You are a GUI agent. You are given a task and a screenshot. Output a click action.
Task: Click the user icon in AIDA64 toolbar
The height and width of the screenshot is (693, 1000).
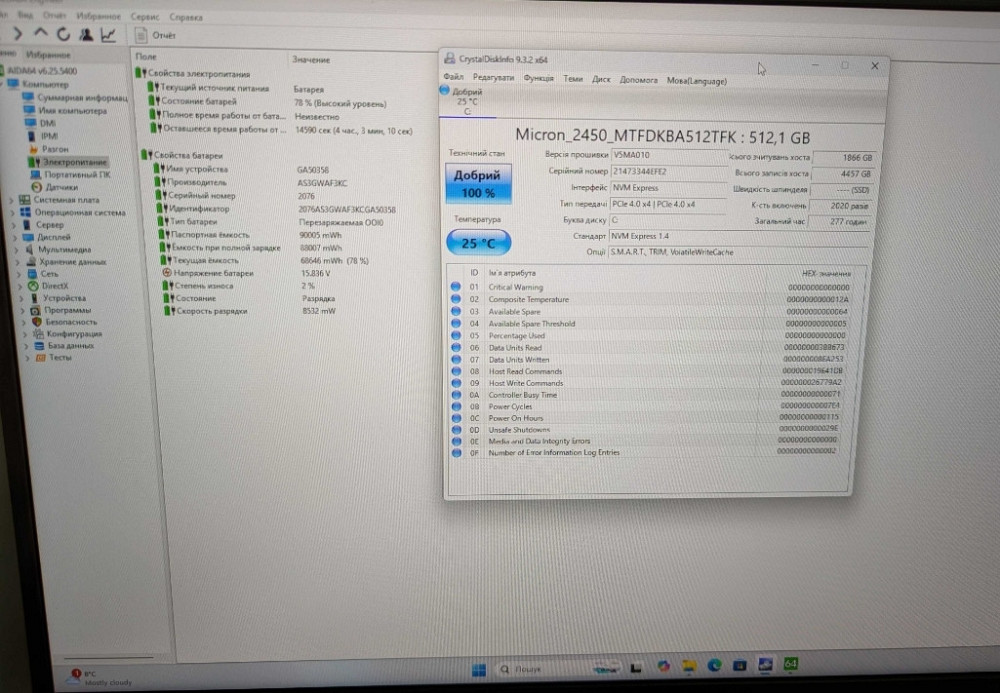coord(84,35)
